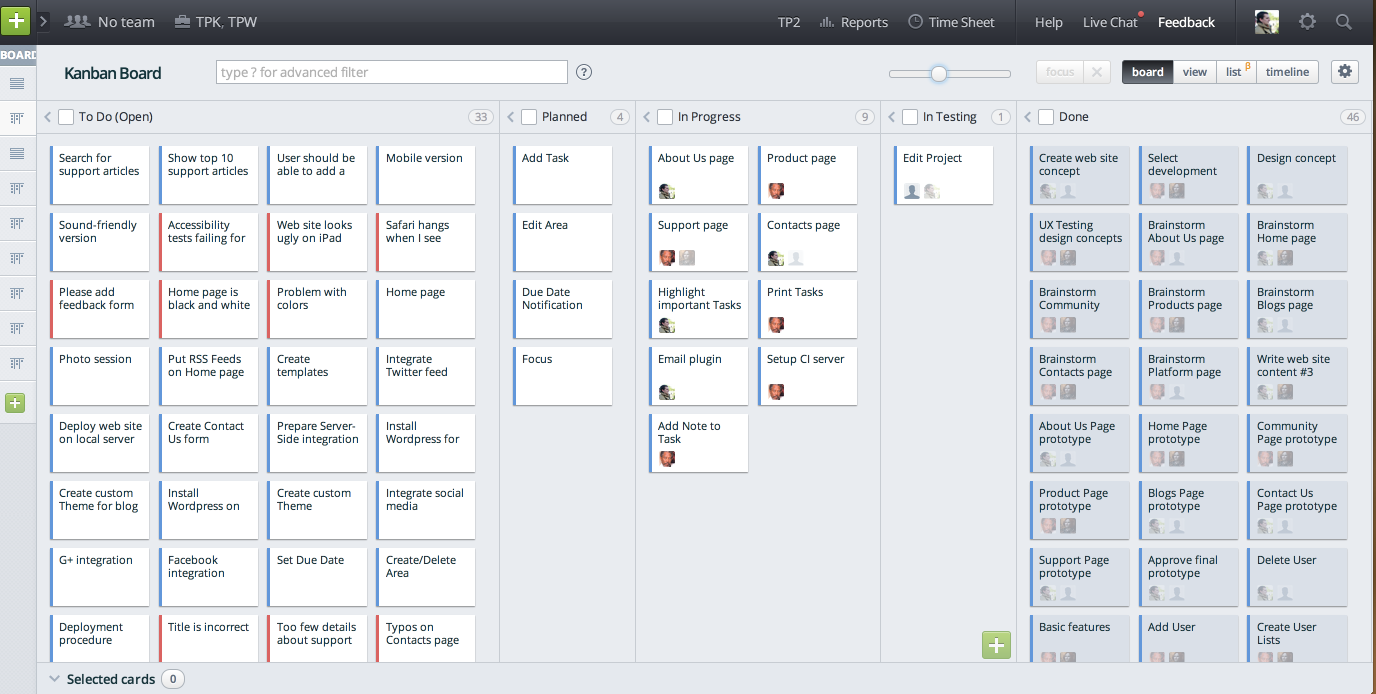Tick the In Progress column checkbox
The image size is (1376, 694).
[x=665, y=117]
